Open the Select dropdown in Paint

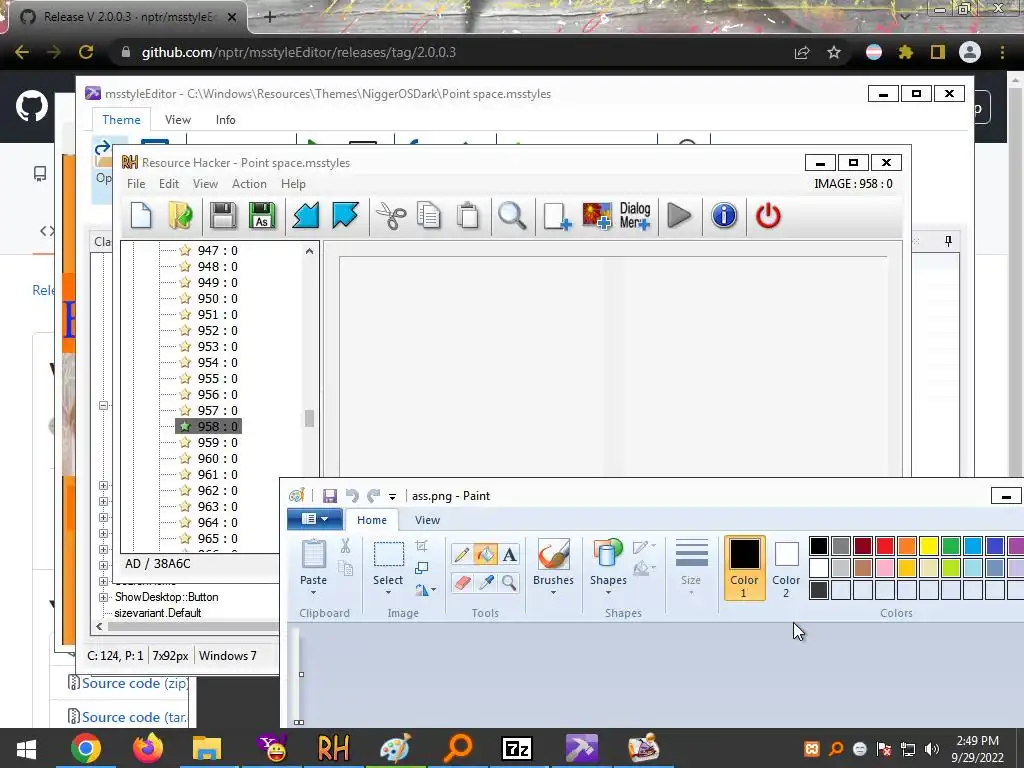coord(388,593)
